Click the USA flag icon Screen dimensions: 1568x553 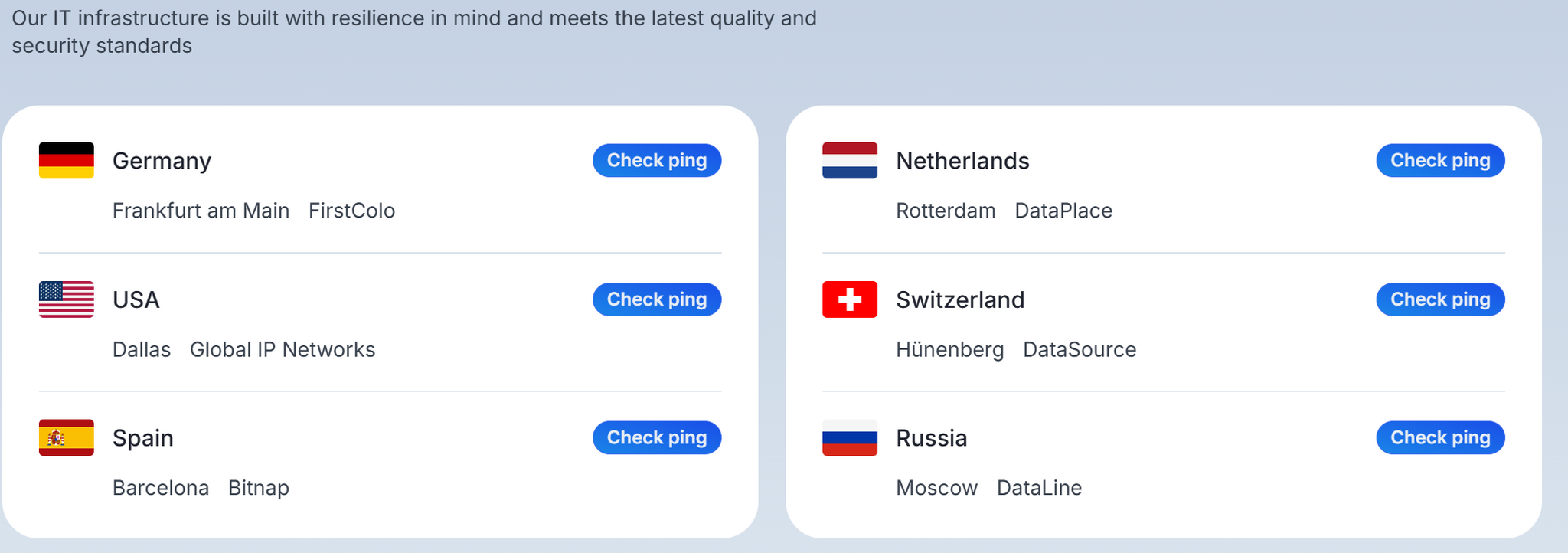pos(67,299)
